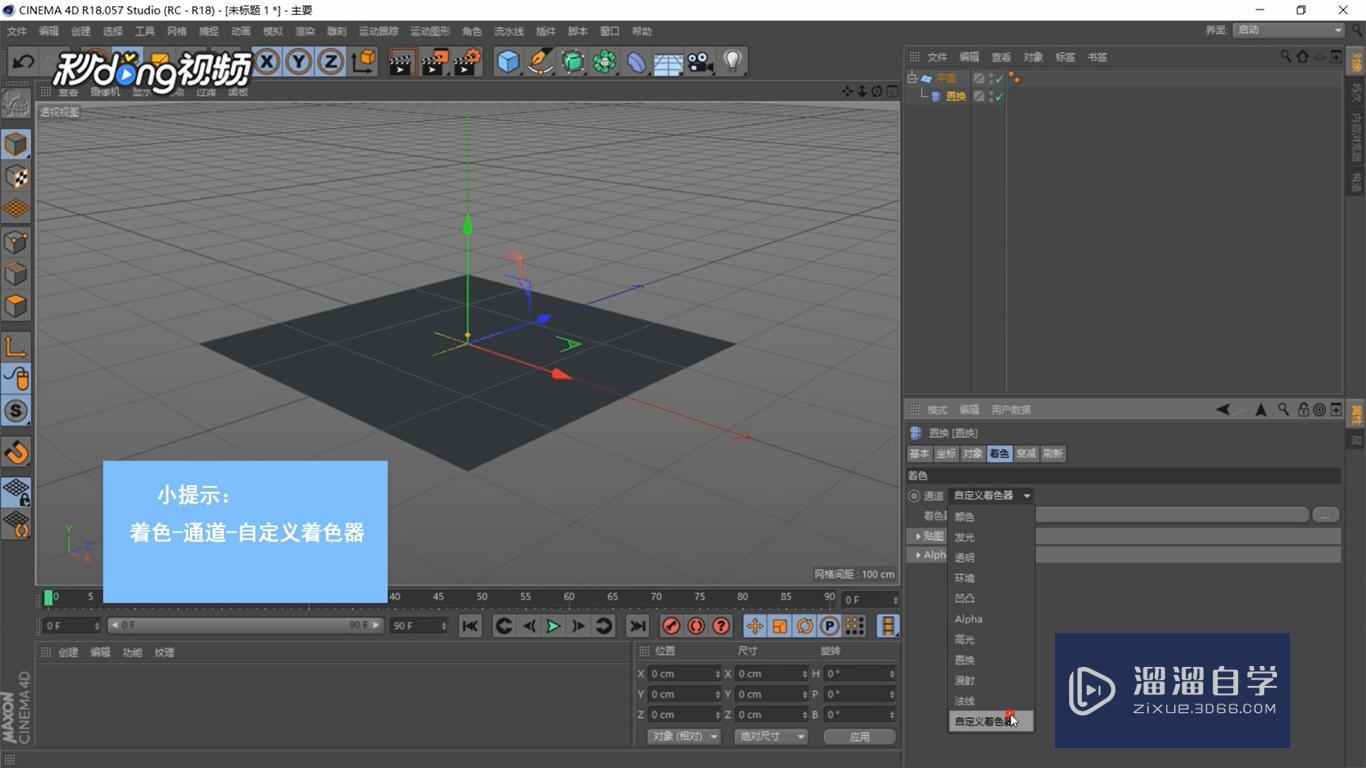This screenshot has height=768, width=1366.
Task: Switch to the 对象 attribute tab
Action: [x=972, y=454]
